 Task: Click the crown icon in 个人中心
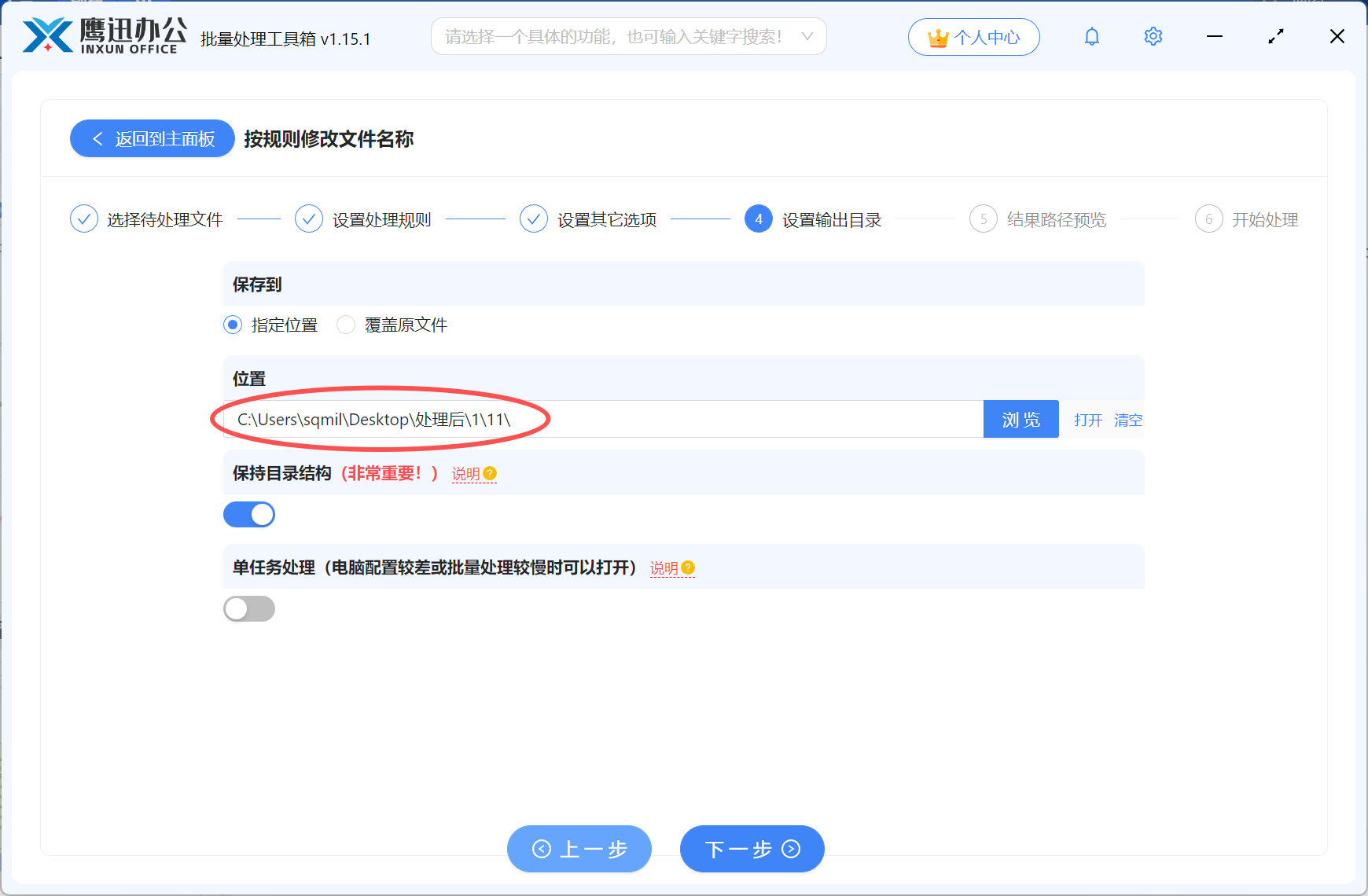coord(938,37)
